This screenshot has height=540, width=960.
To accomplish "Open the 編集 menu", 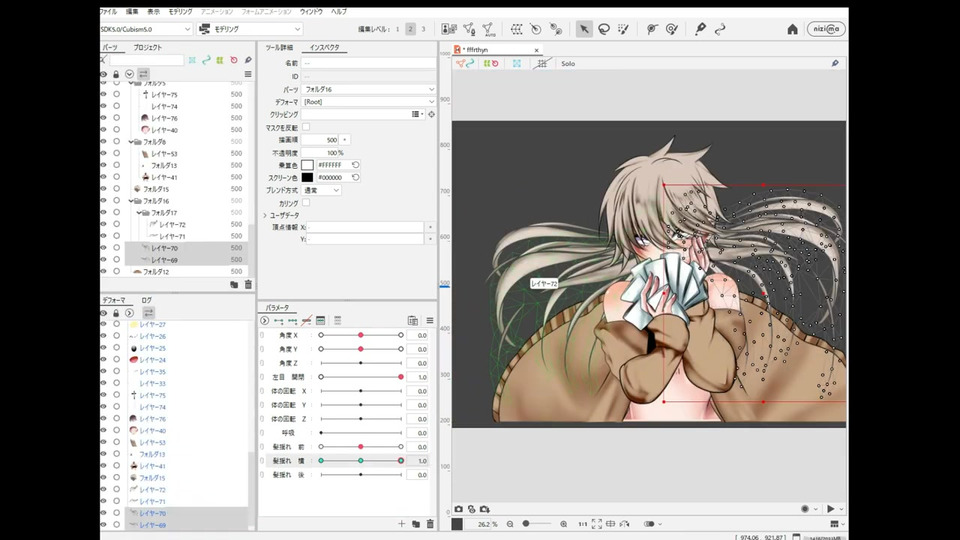I will point(132,12).
